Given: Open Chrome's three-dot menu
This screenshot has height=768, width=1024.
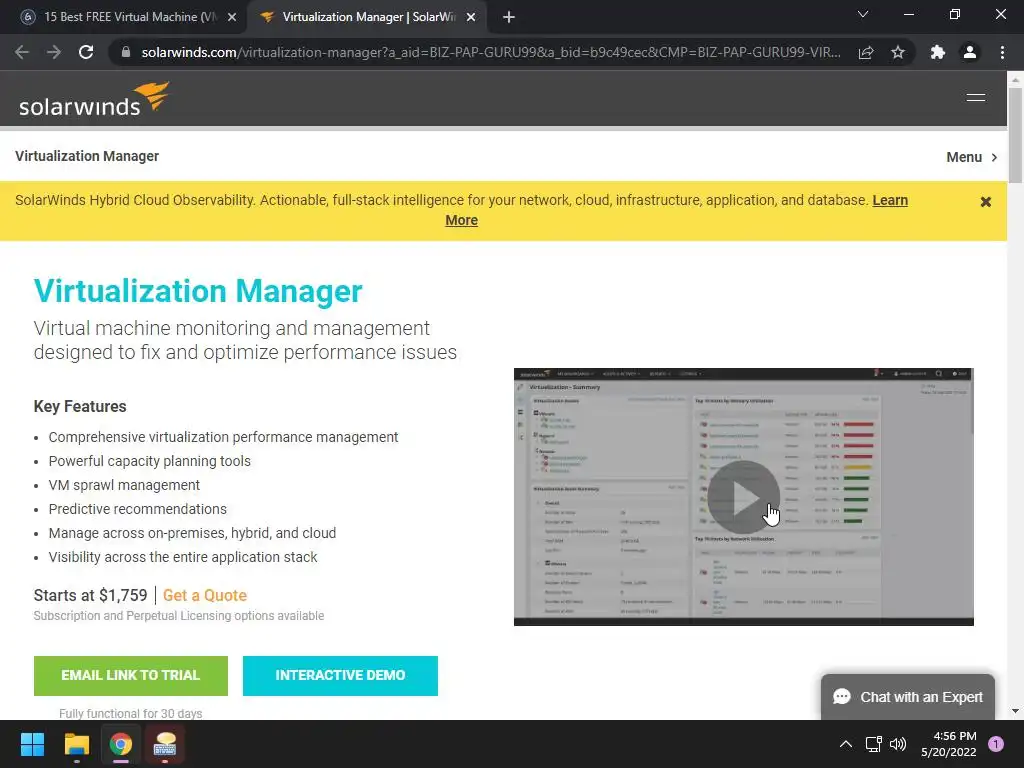Looking at the screenshot, I should click(1002, 52).
